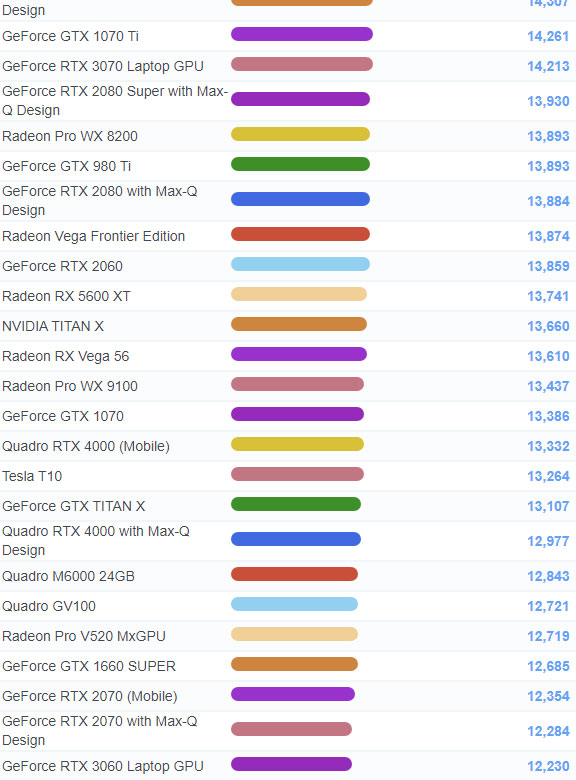Viewport: 576px width, 780px height.
Task: Click the score 13,264
Action: [548, 476]
